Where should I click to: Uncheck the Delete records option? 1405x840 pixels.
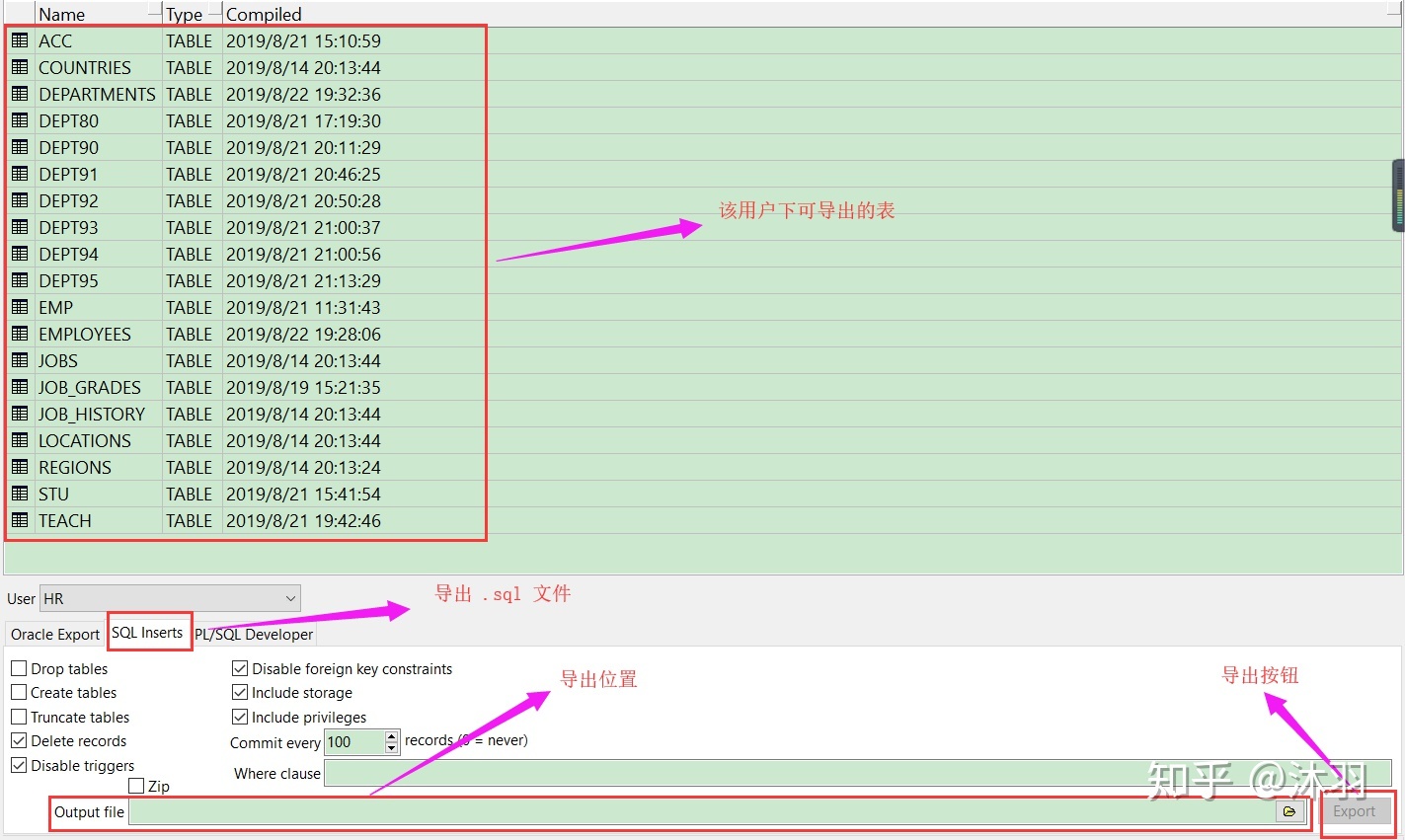(19, 740)
